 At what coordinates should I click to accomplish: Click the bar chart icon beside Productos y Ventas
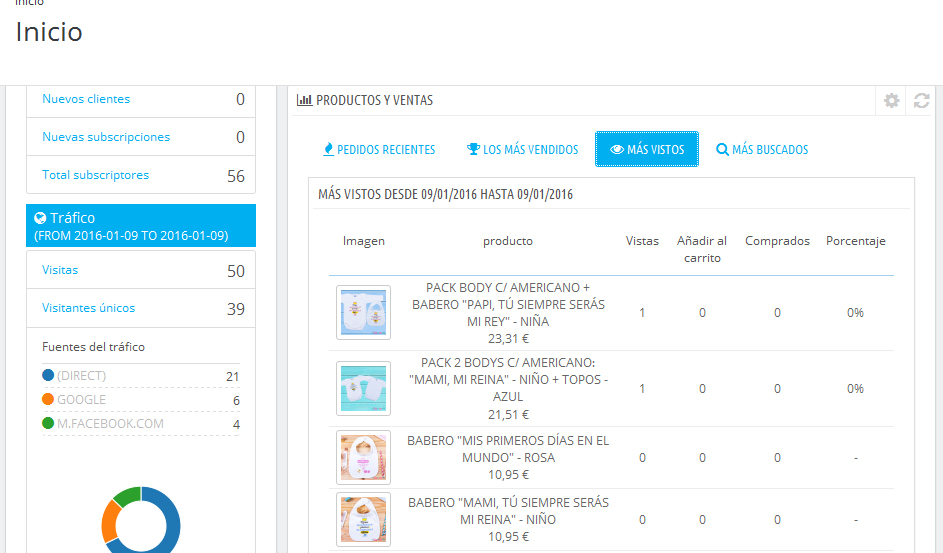(x=304, y=100)
